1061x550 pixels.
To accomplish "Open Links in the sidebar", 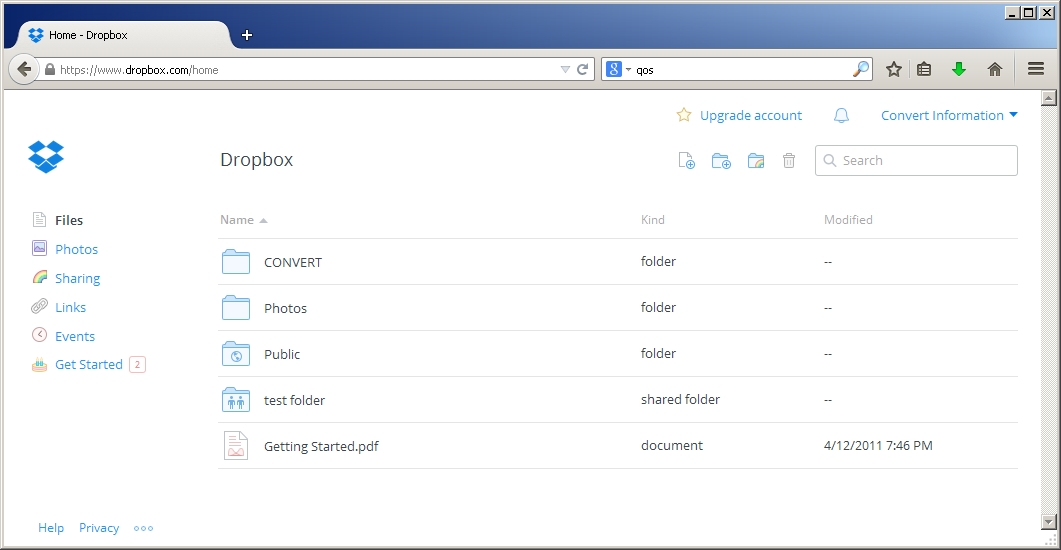I will click(x=70, y=308).
